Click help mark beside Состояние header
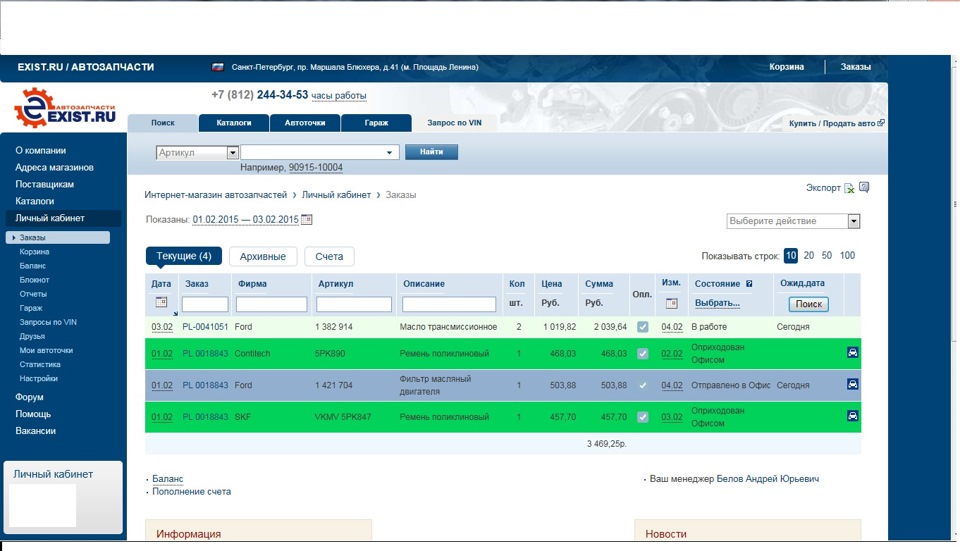The height and width of the screenshot is (551, 960). pos(749,283)
